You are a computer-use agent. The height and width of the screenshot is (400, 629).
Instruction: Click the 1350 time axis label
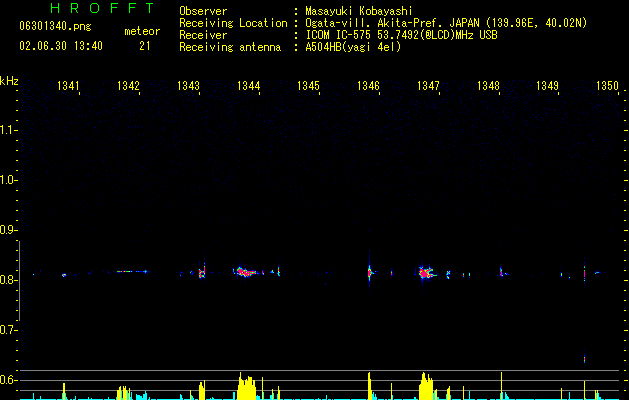607,86
